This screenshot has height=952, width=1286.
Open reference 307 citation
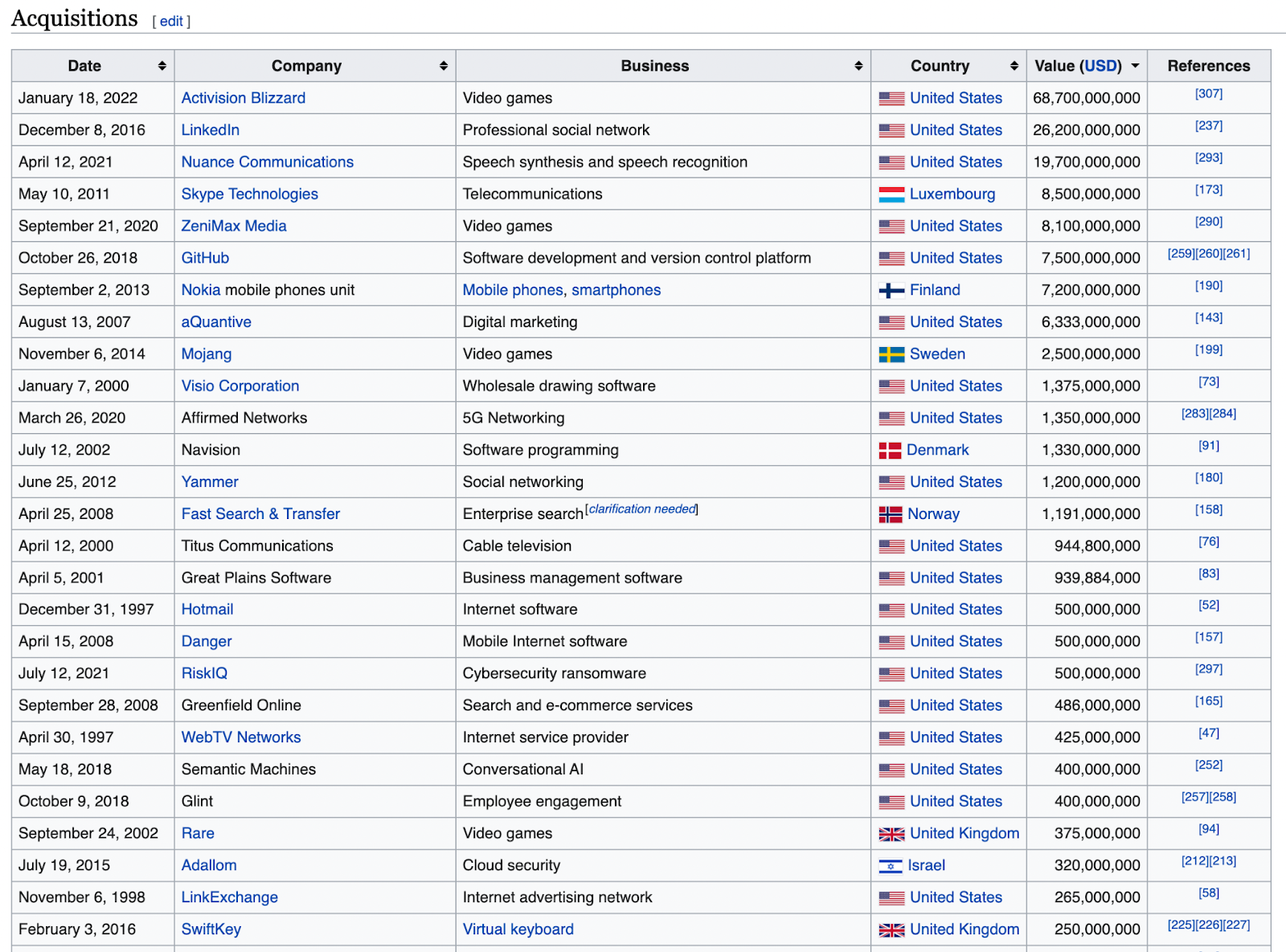point(1209,94)
